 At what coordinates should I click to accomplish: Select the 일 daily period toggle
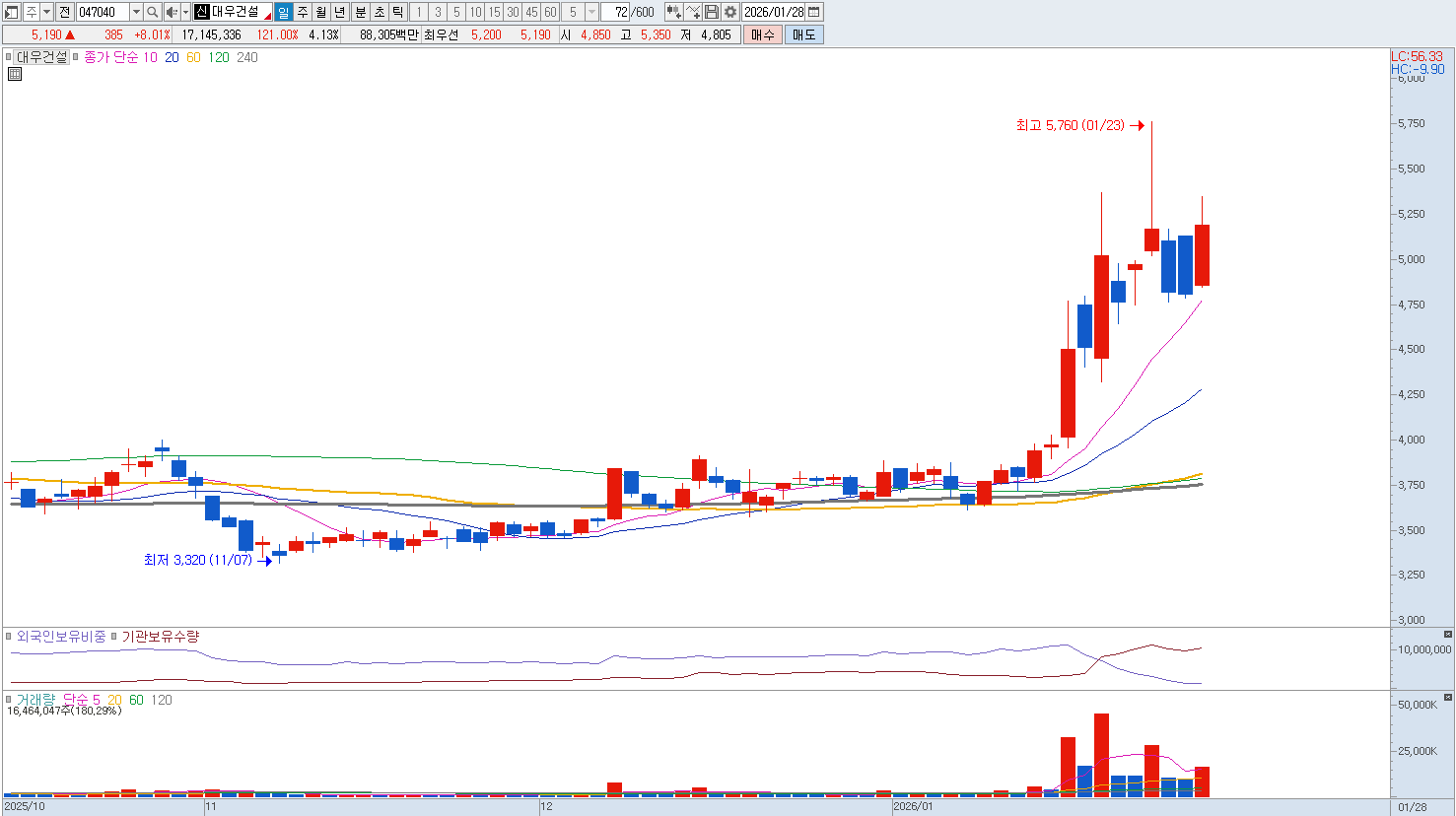coord(284,12)
